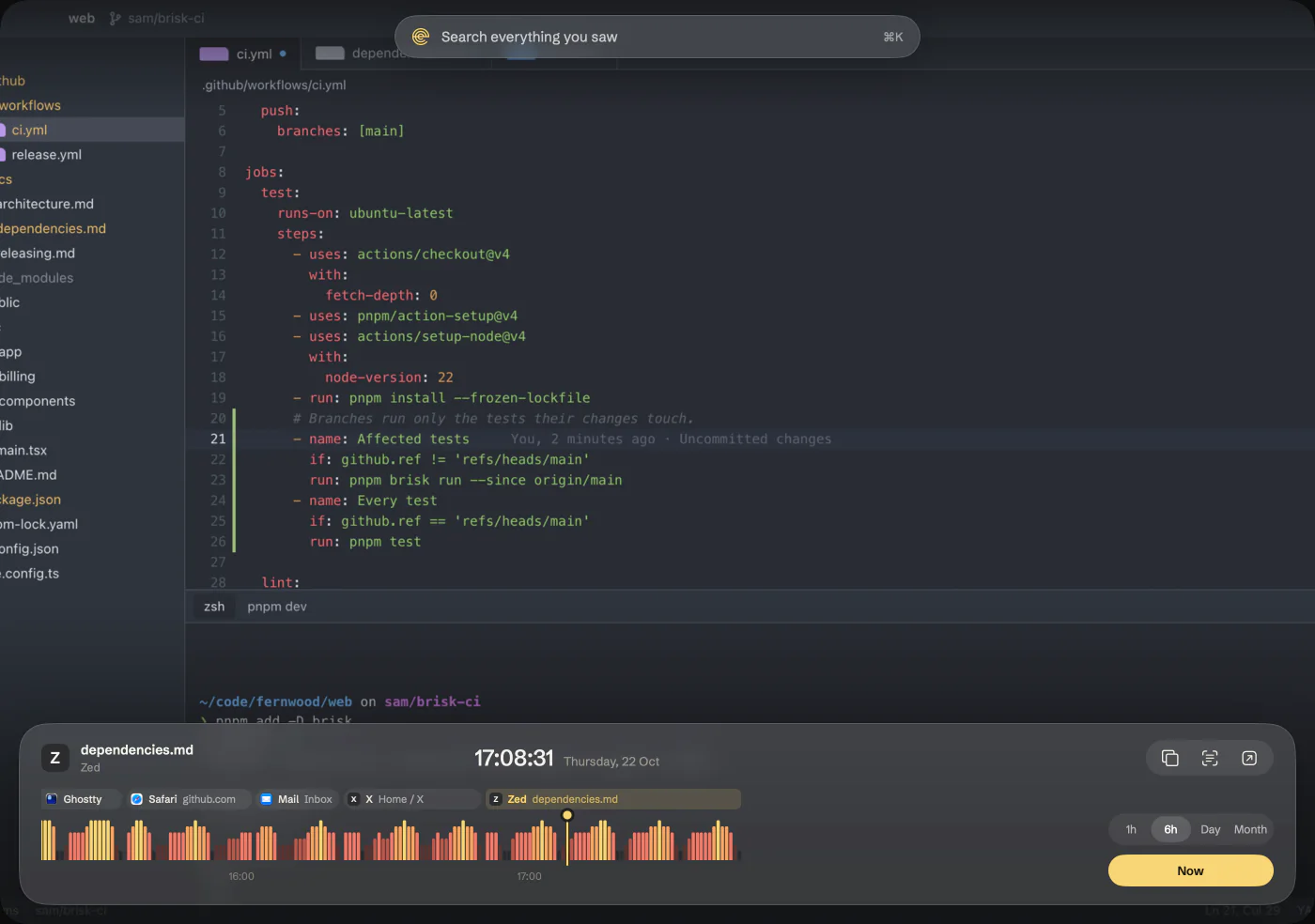Select the 1h time range
1315x924 pixels.
pos(1131,829)
